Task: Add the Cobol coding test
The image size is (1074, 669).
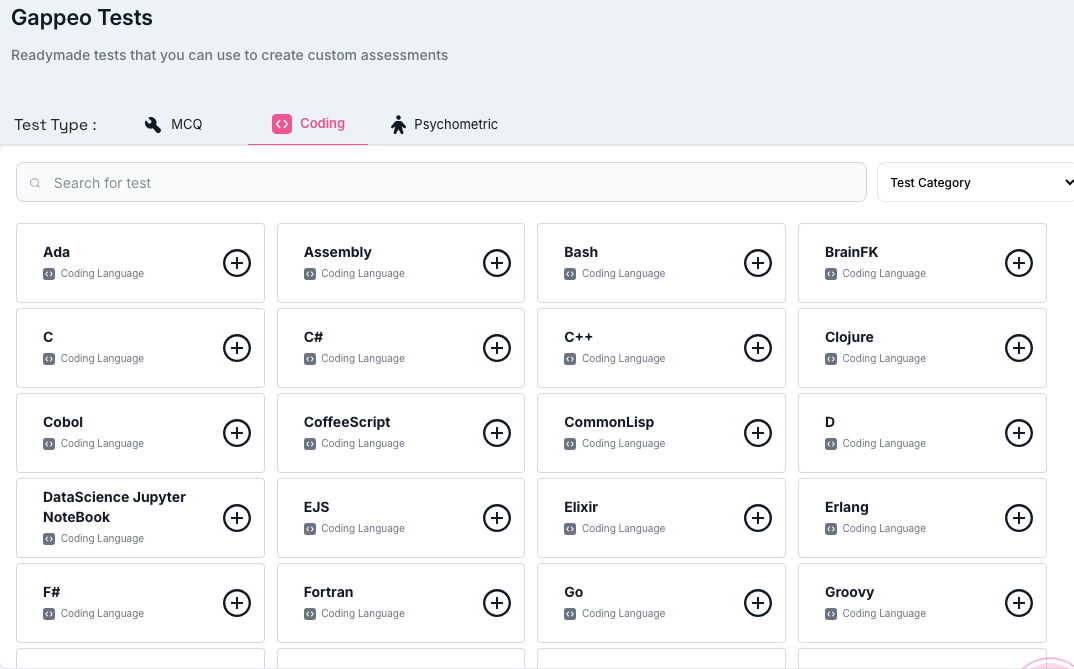Action: coord(236,433)
